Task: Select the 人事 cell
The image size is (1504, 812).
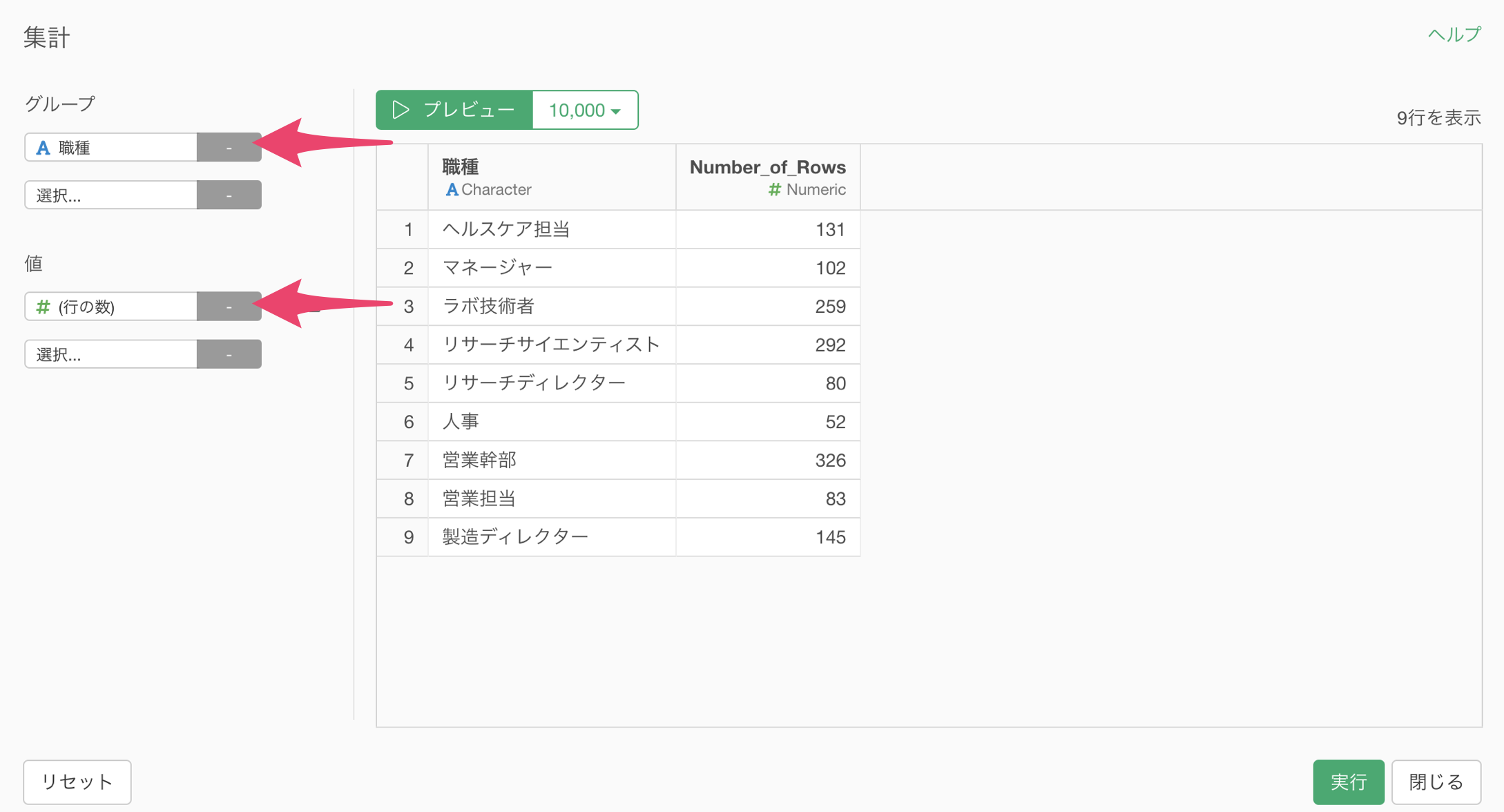Action: click(552, 422)
